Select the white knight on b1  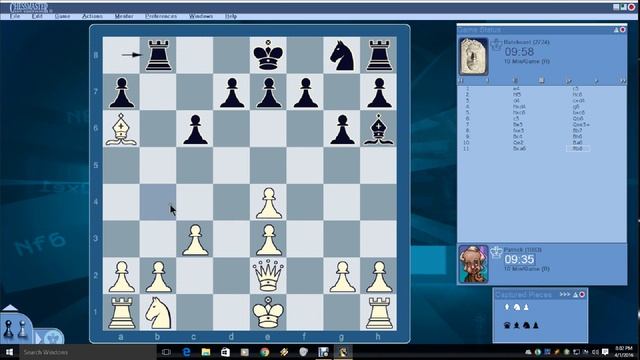click(x=158, y=313)
